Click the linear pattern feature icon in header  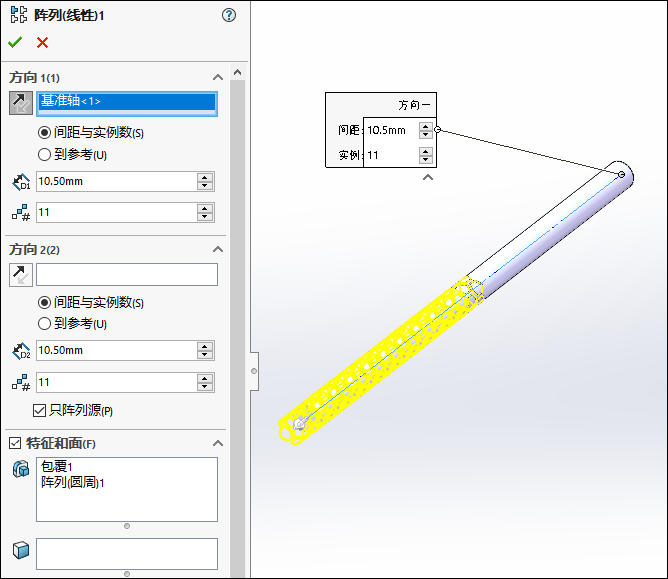tap(19, 15)
